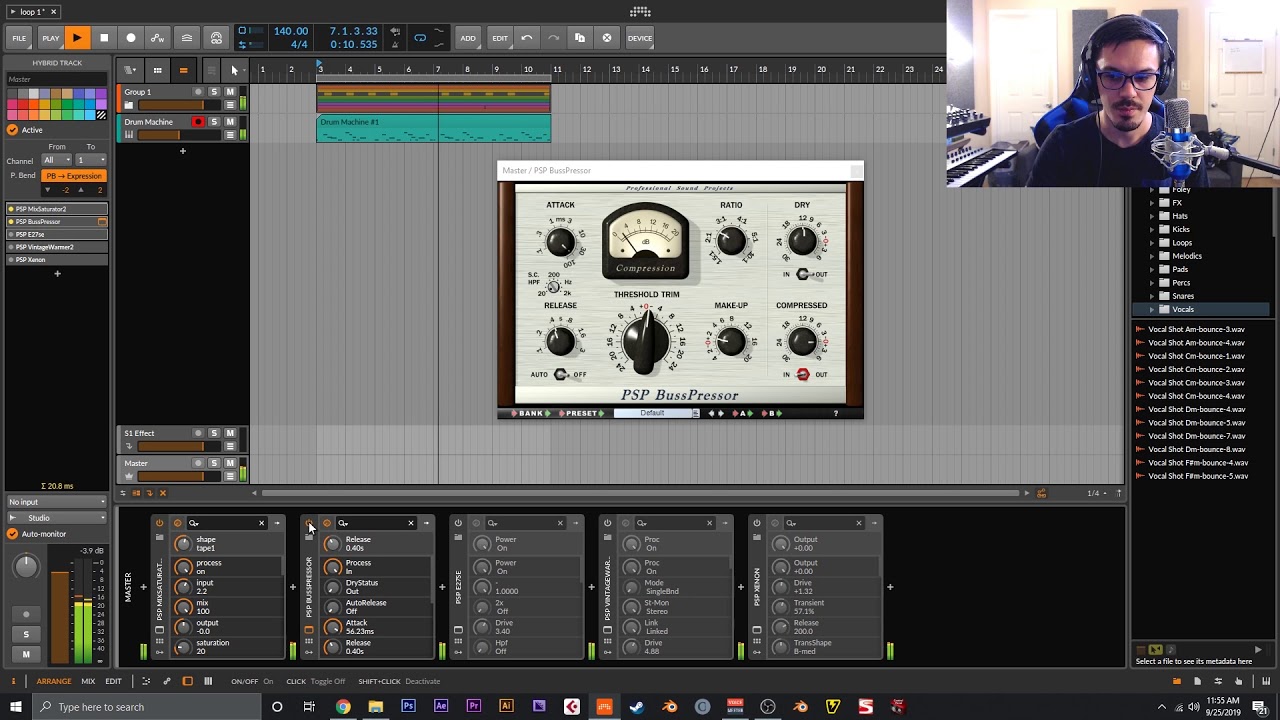
Task: Switch to the MIX view
Action: 88,681
